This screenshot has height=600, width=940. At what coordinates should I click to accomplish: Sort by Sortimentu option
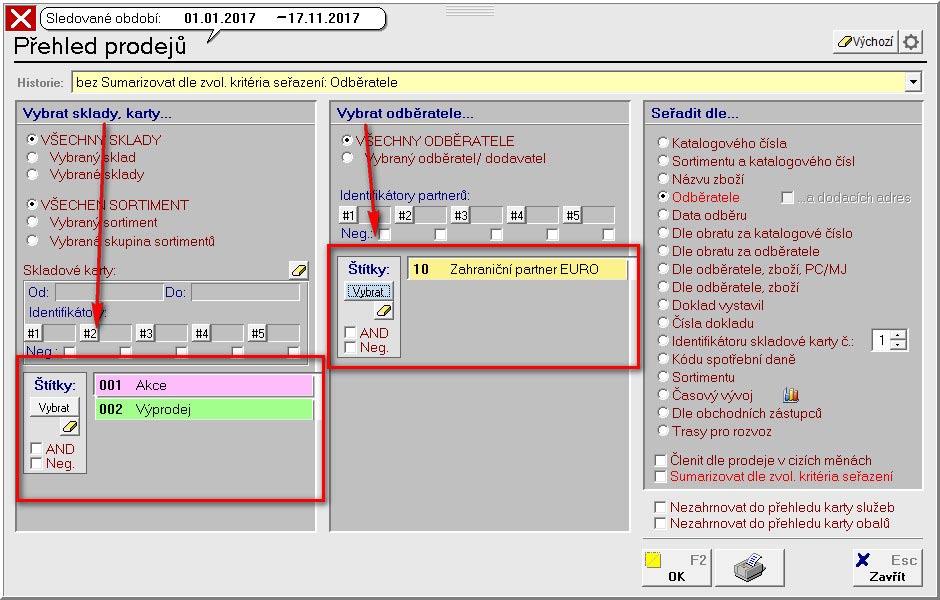662,376
